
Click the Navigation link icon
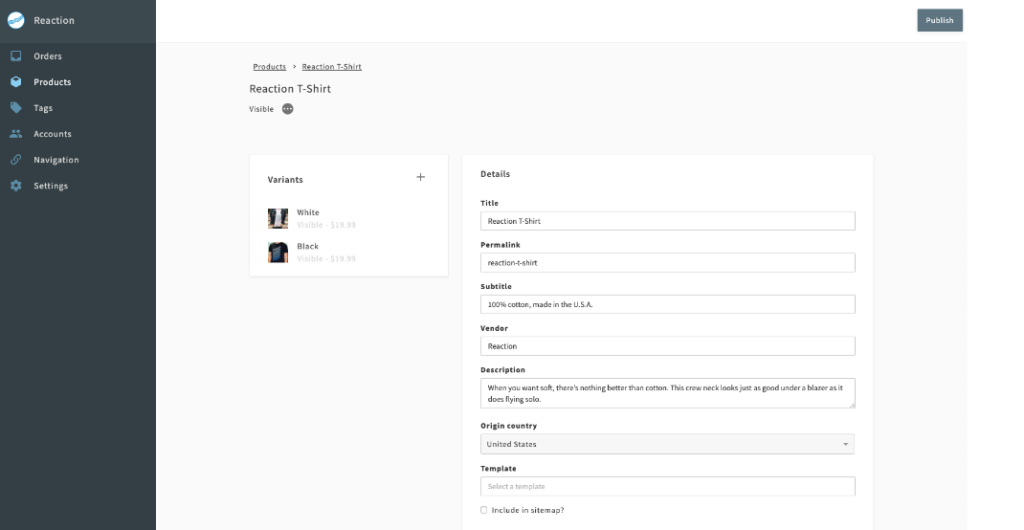tap(16, 160)
